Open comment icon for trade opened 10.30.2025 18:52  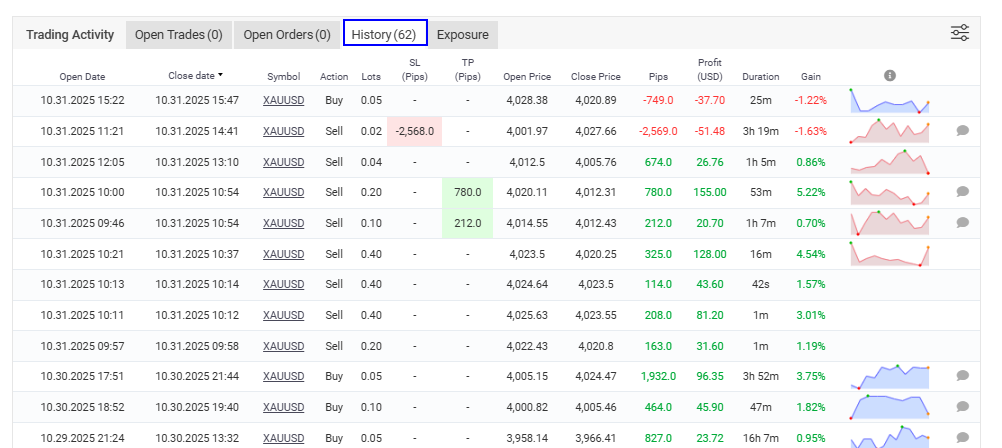[962, 407]
